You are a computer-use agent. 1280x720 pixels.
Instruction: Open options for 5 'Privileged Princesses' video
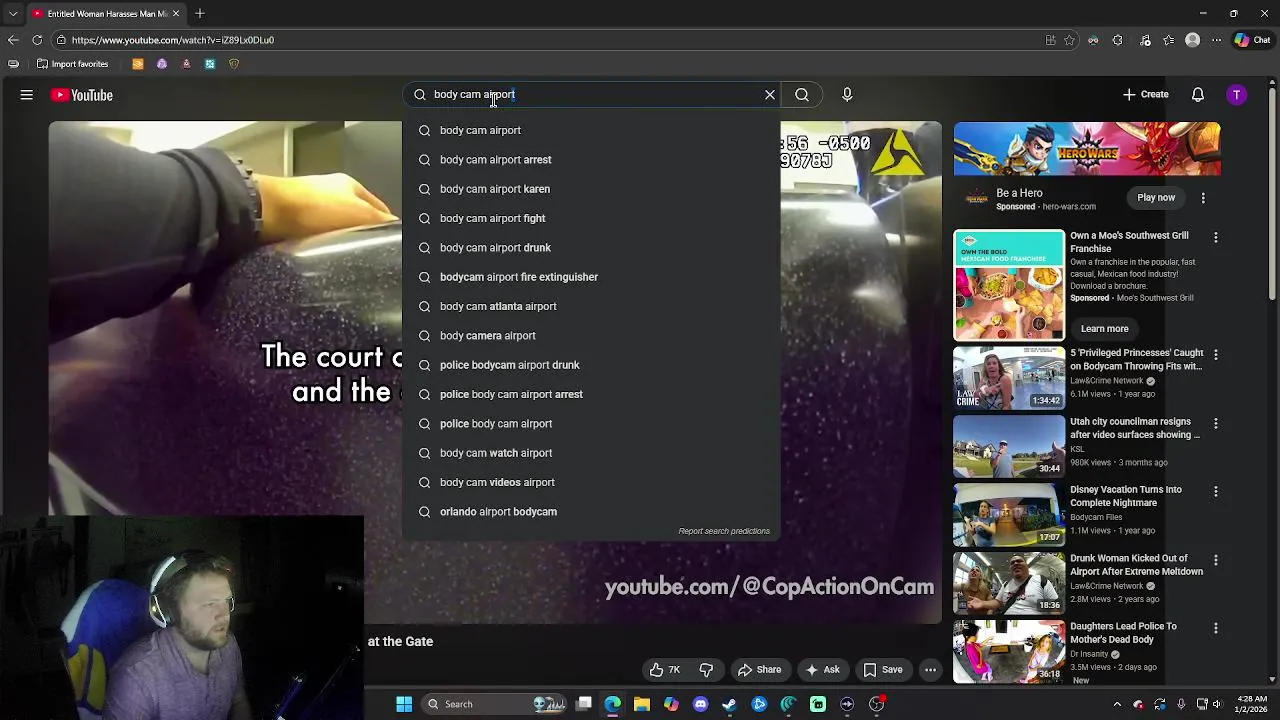[x=1216, y=355]
